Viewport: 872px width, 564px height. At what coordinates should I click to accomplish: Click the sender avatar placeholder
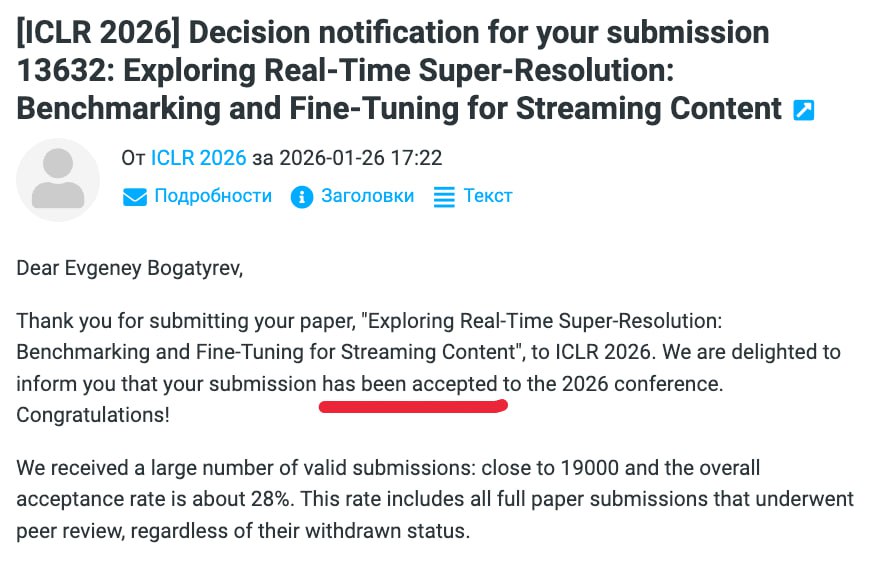point(58,180)
